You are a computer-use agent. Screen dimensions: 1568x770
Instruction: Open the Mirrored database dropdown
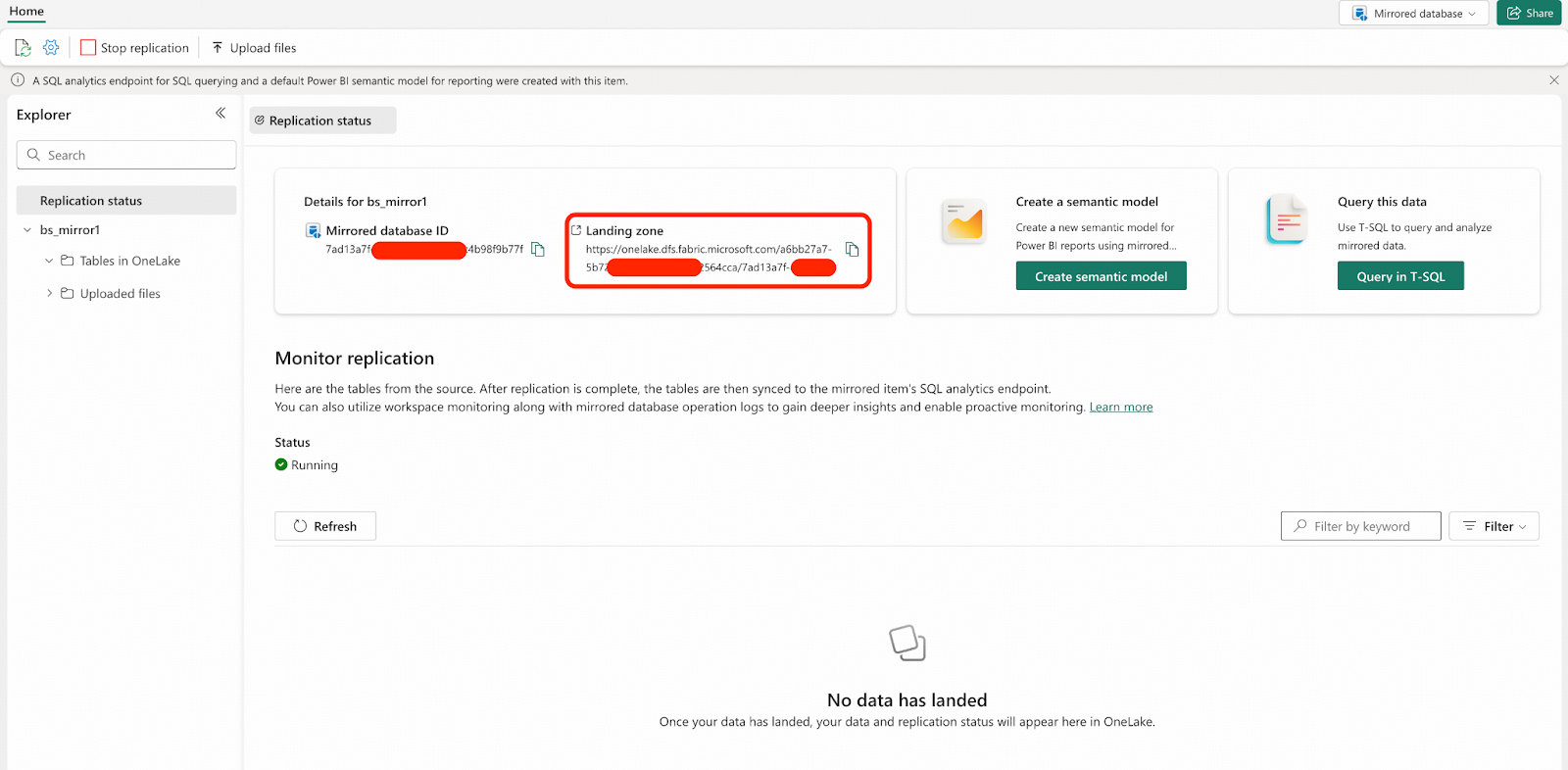(1413, 13)
